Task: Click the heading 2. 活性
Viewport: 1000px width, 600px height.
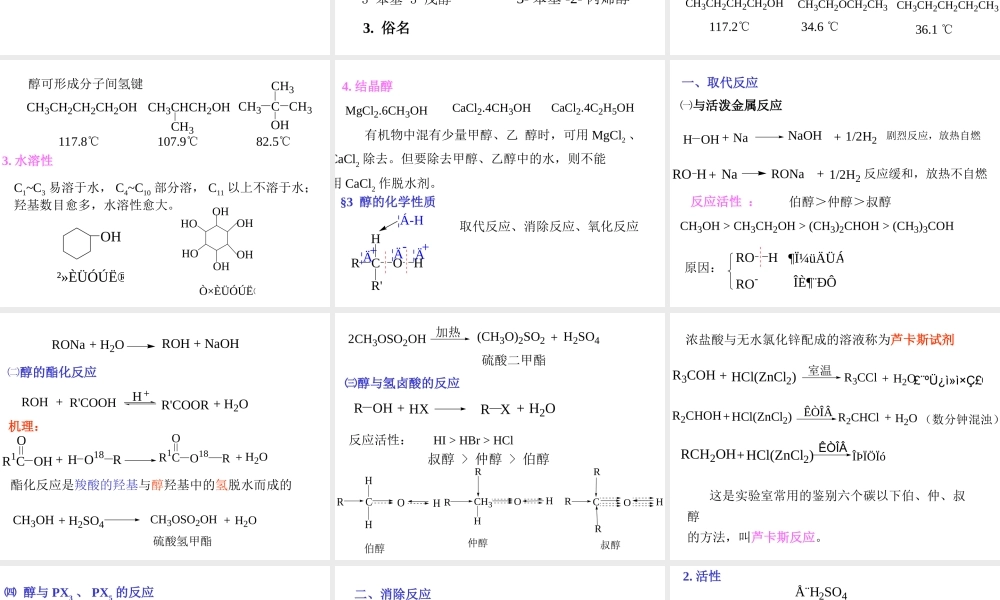Action: [704, 576]
